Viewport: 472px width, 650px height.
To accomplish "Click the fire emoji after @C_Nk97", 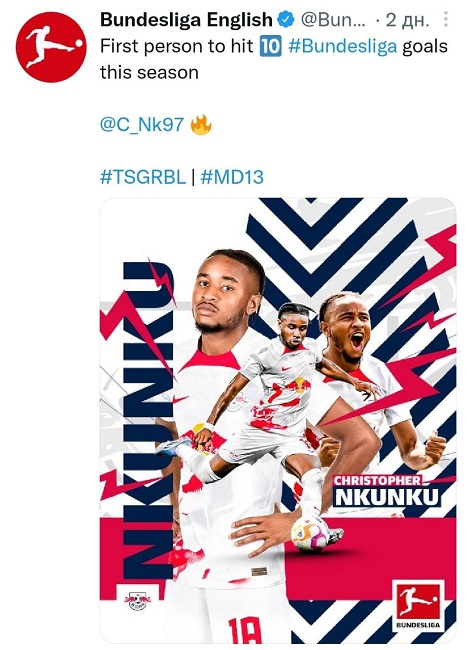I will 201,124.
